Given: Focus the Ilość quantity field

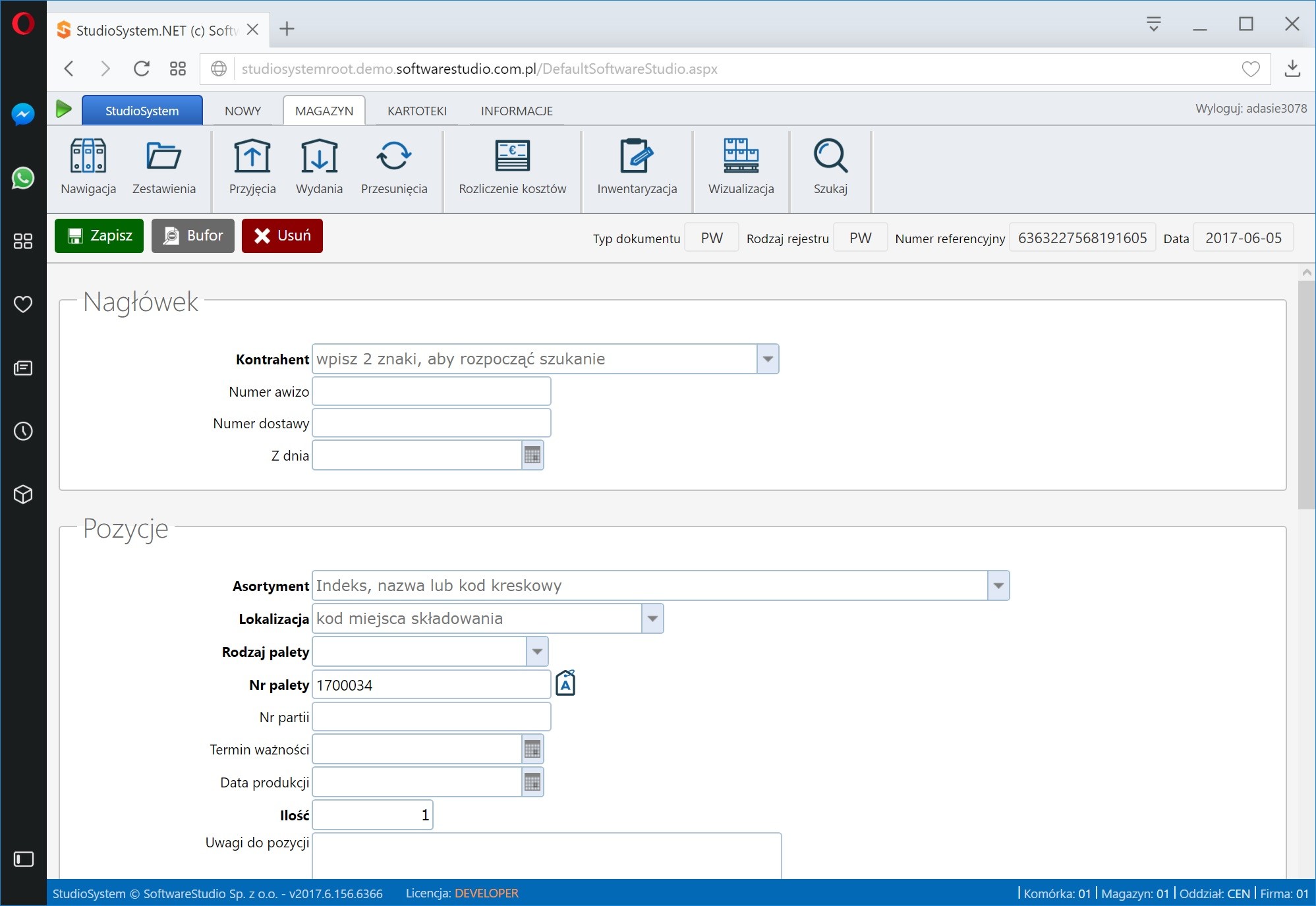Looking at the screenshot, I should (372, 815).
